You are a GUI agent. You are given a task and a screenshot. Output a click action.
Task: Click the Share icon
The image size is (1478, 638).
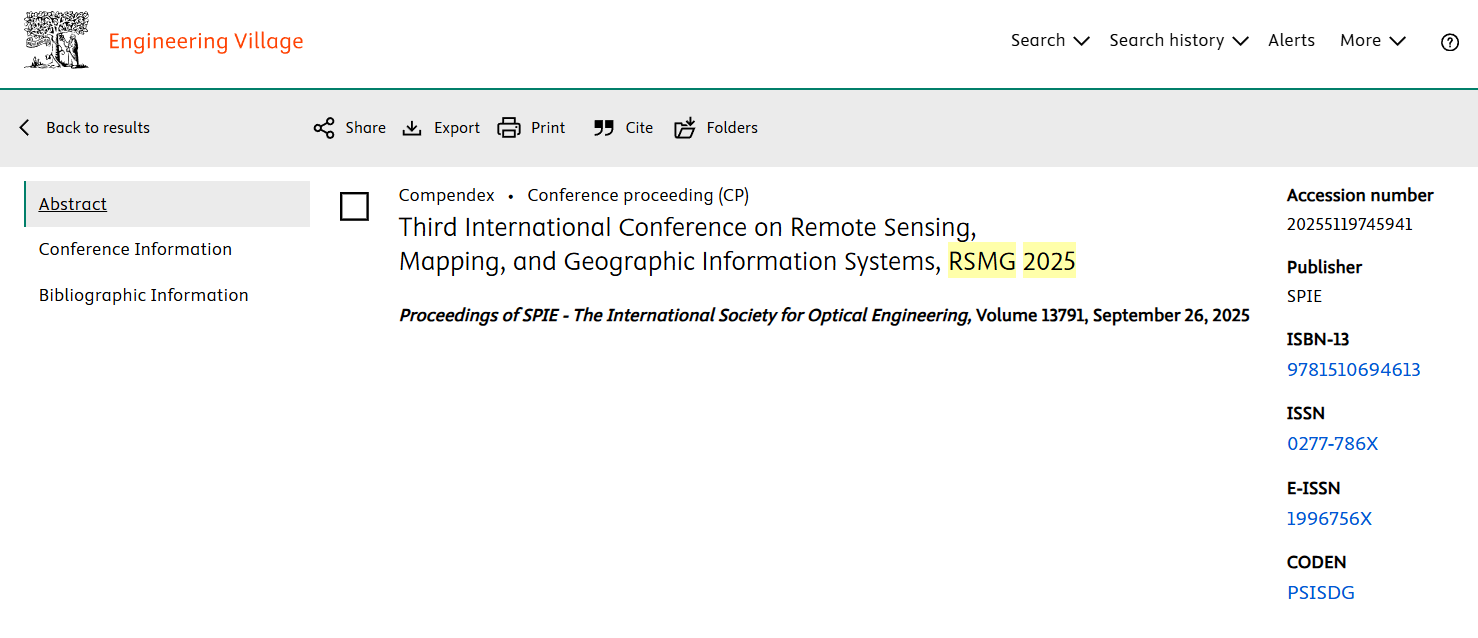click(324, 128)
